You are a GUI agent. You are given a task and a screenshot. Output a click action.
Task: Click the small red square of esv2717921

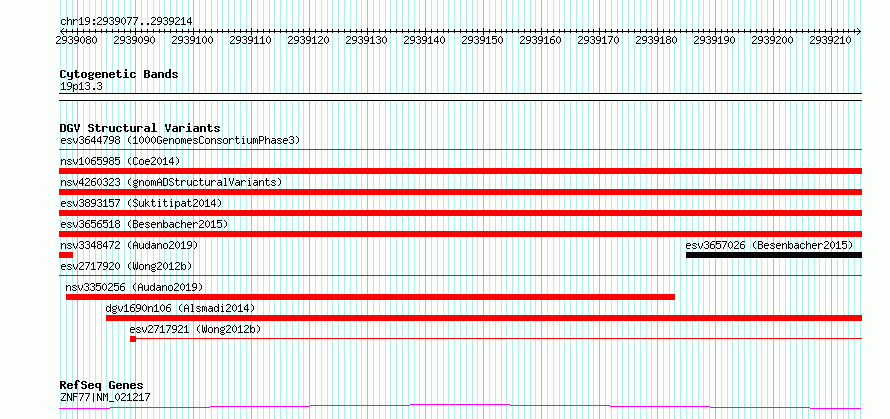click(x=133, y=339)
